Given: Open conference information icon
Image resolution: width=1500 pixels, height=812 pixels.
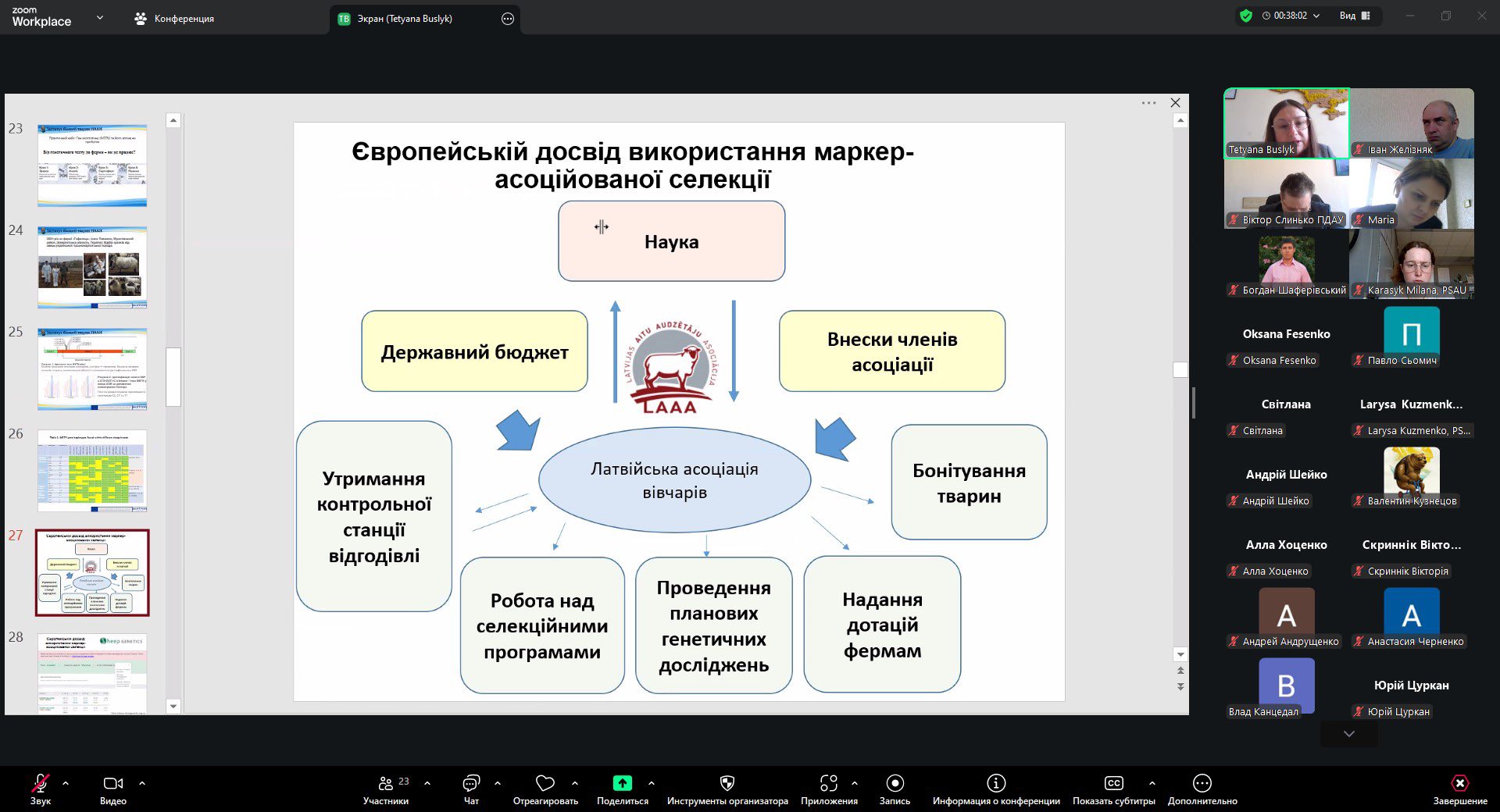Looking at the screenshot, I should coord(995,783).
